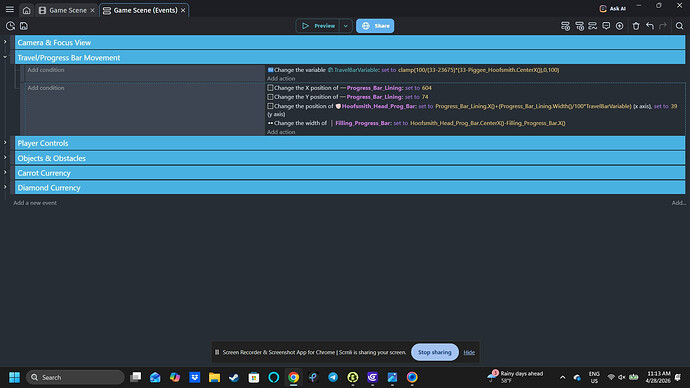Open Microsoft Store from taskbar
Viewport: 690px width, 388px height.
tap(253, 377)
